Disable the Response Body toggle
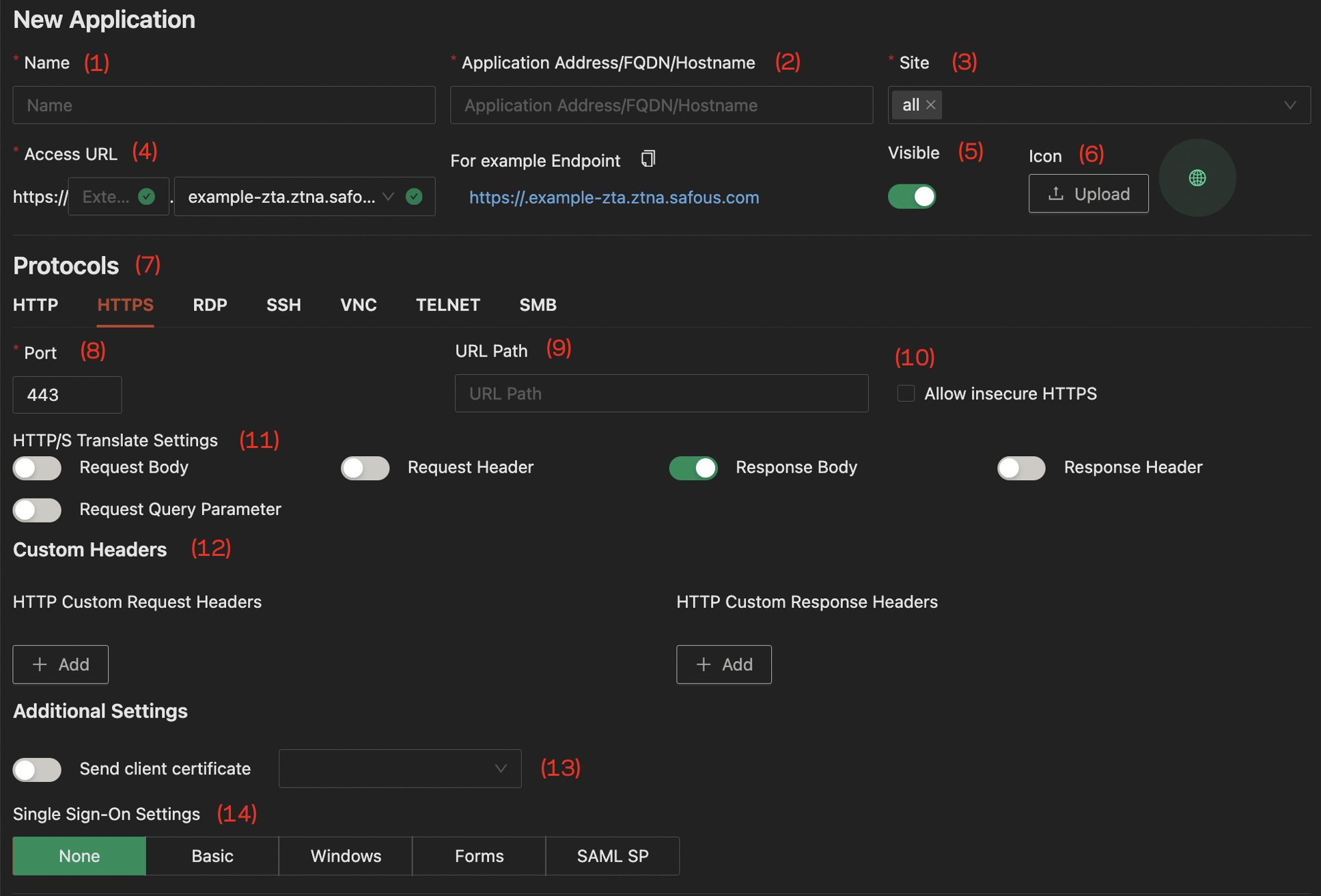1321x896 pixels. pyautogui.click(x=693, y=468)
